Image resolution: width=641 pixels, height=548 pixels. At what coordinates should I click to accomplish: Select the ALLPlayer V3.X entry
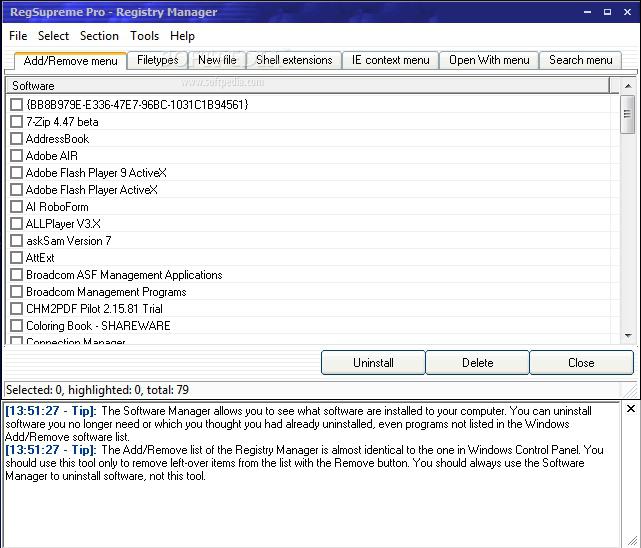[63, 224]
